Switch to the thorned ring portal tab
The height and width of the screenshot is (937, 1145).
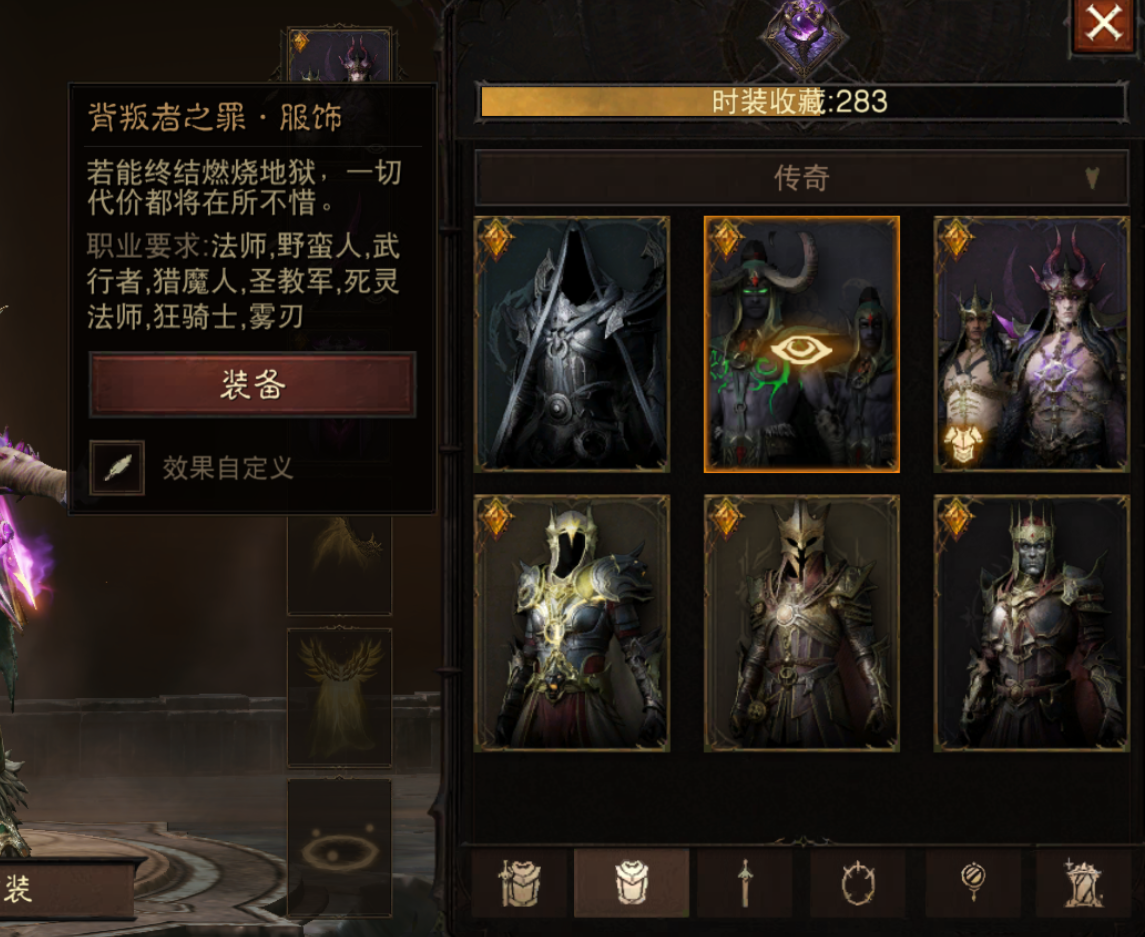(858, 882)
